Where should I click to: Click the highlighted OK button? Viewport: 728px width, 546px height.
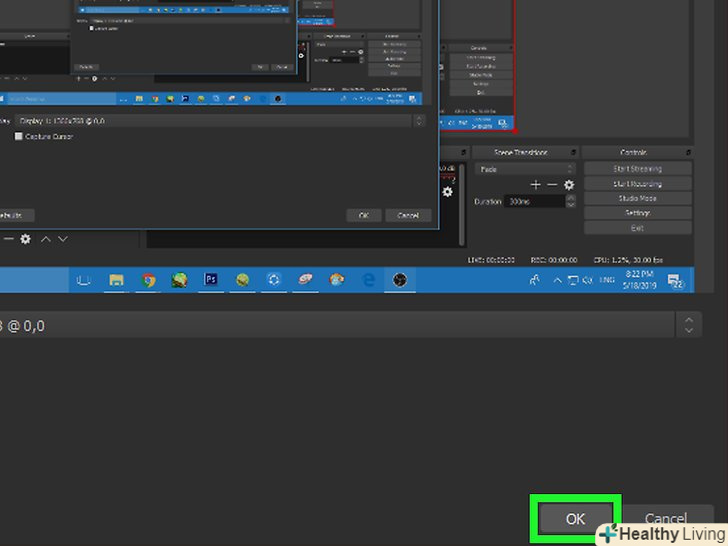(x=575, y=518)
